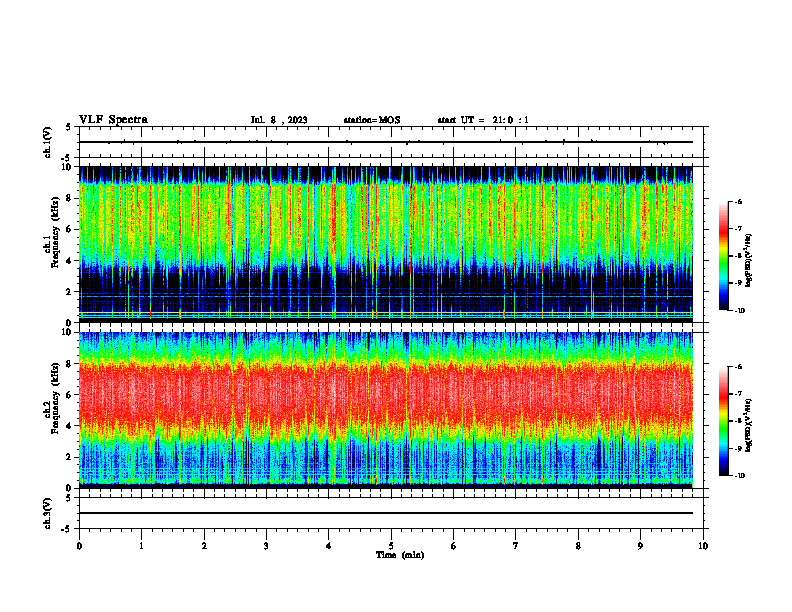Click the ch.2 spectrogram color scale bar
The height and width of the screenshot is (612, 792).
[x=724, y=421]
